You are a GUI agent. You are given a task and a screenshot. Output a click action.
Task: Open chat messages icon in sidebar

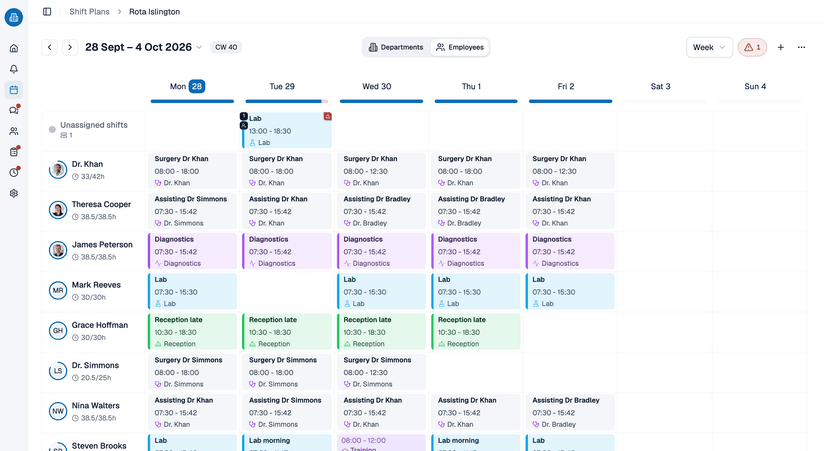(x=14, y=110)
